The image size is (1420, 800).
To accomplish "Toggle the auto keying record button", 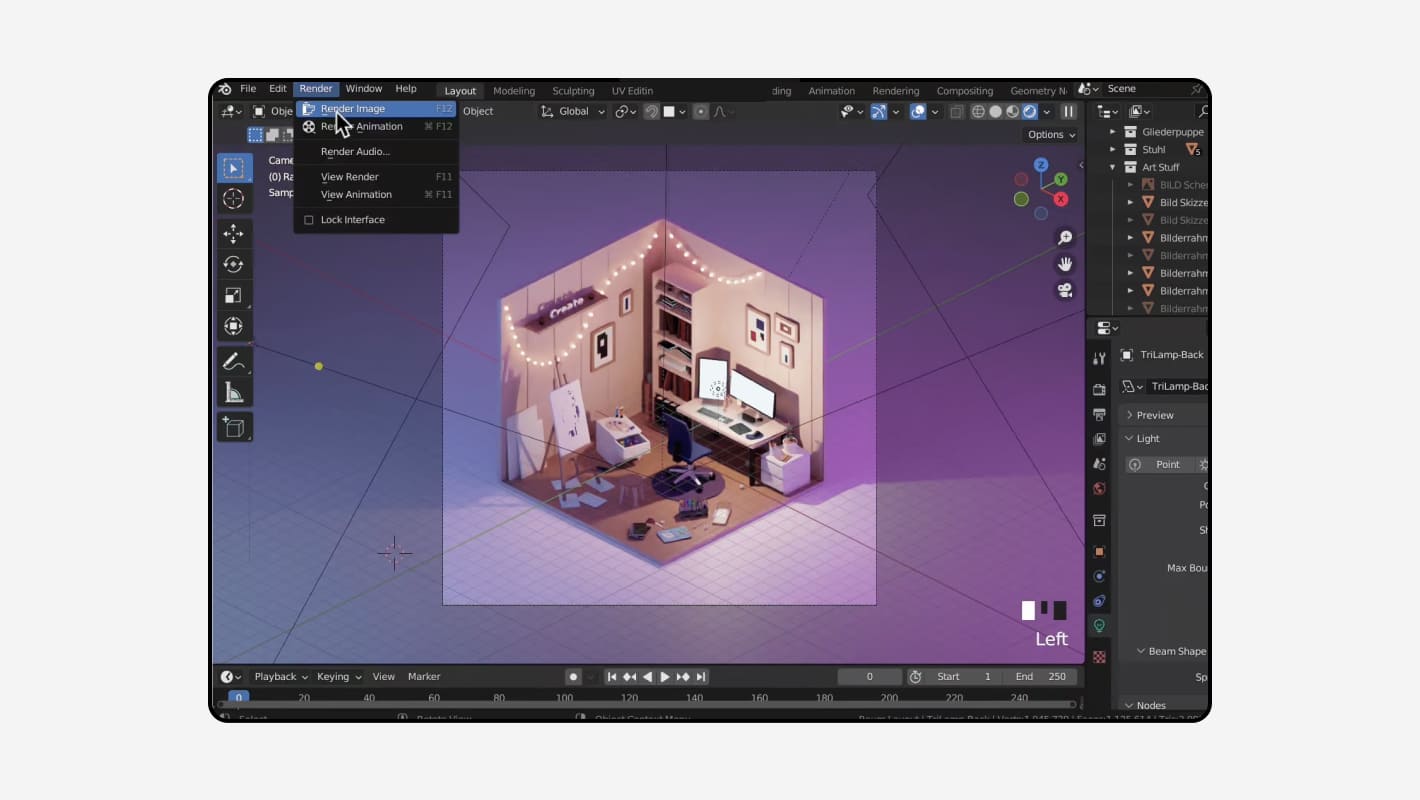I will coord(573,677).
